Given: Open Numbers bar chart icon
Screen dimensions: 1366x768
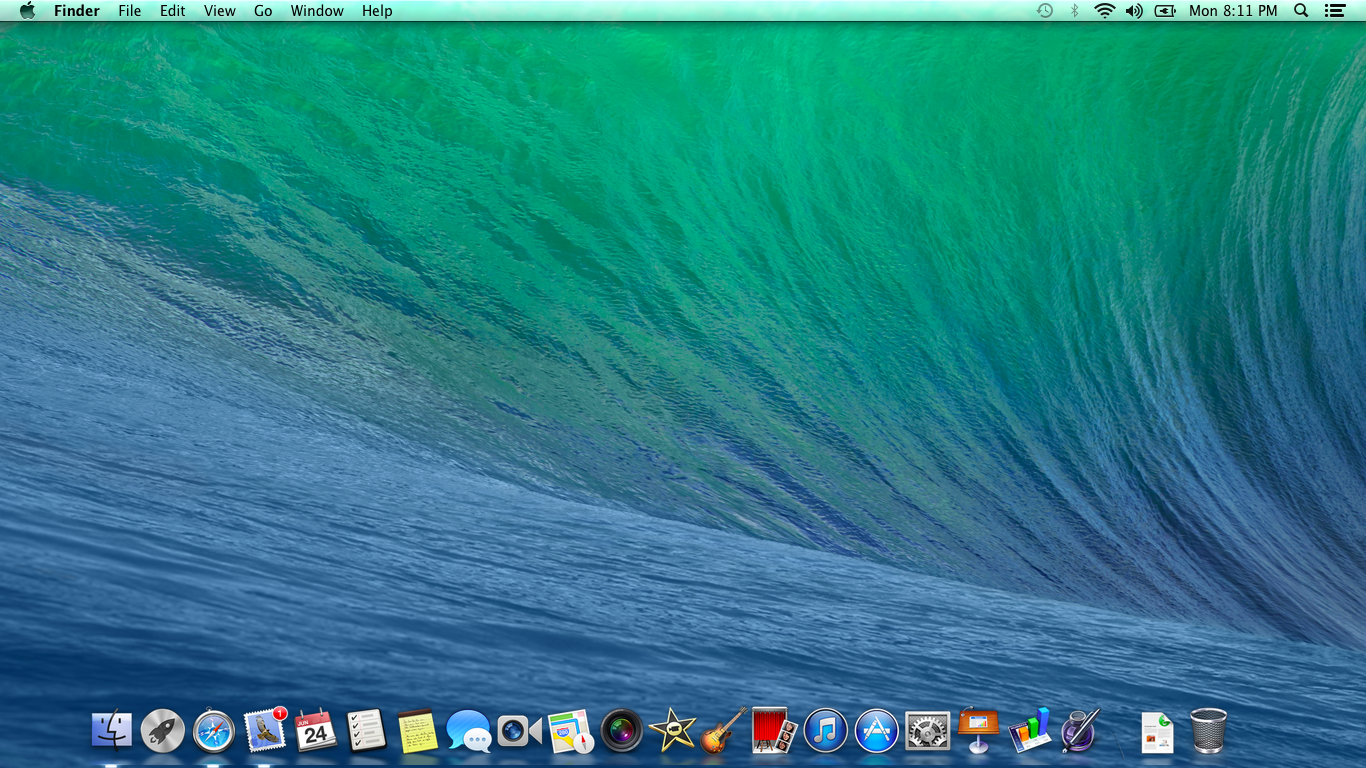Looking at the screenshot, I should pyautogui.click(x=1030, y=730).
